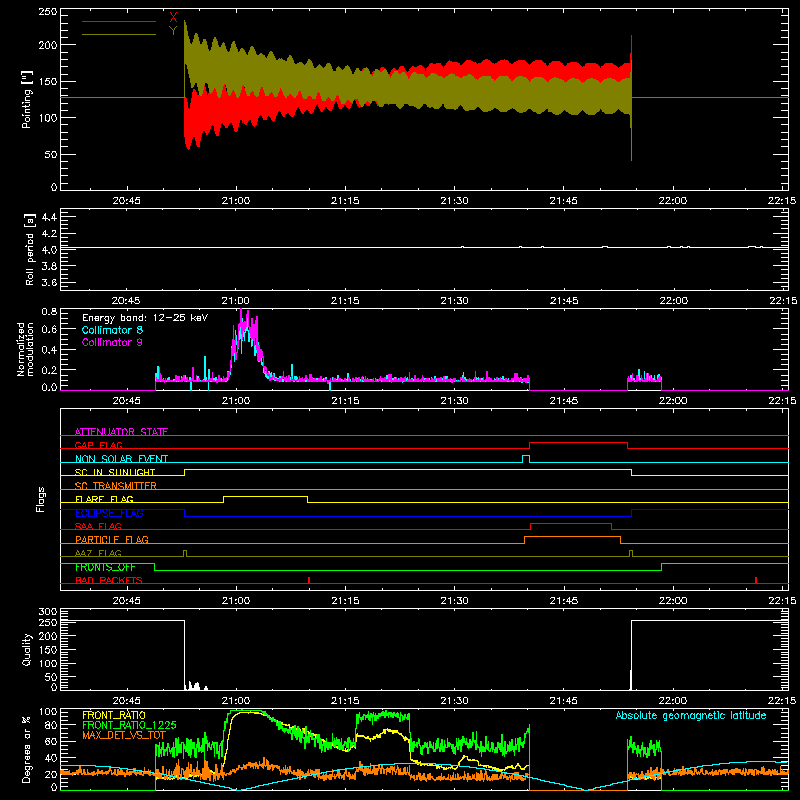Click the ATTENUATOR_STATE flag label

(x=121, y=432)
